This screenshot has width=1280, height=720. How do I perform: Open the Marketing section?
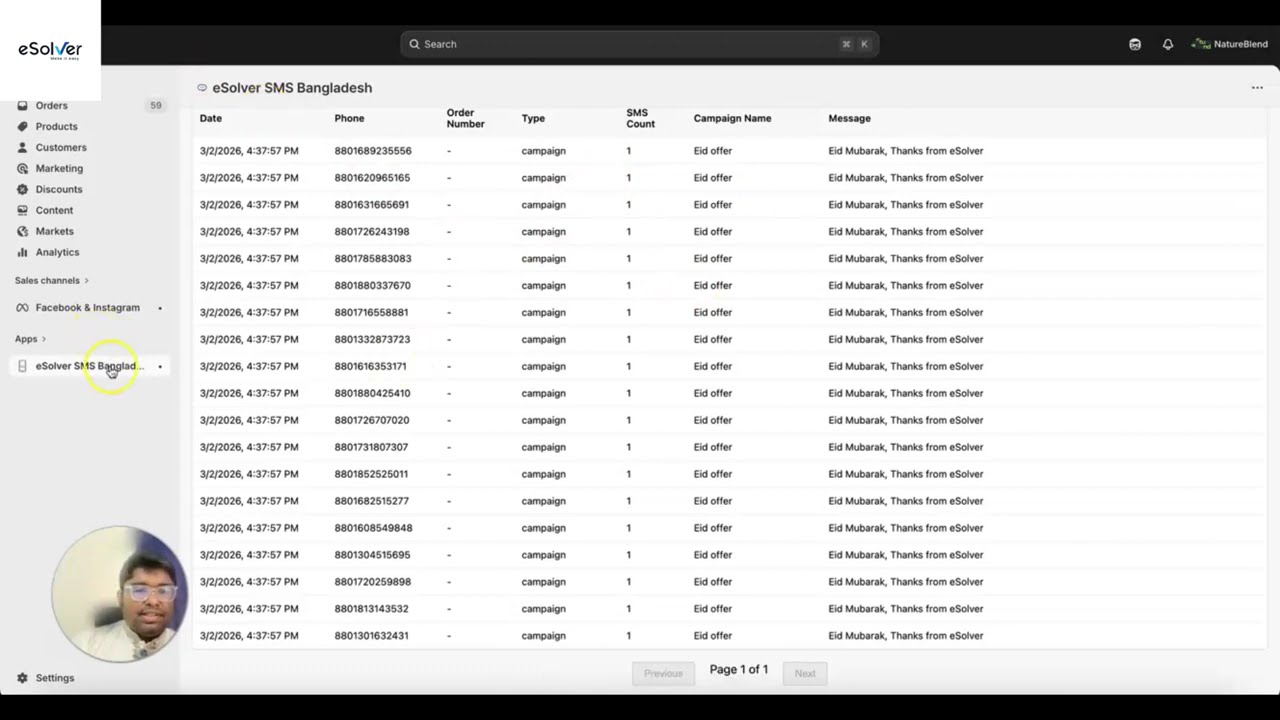tap(60, 168)
